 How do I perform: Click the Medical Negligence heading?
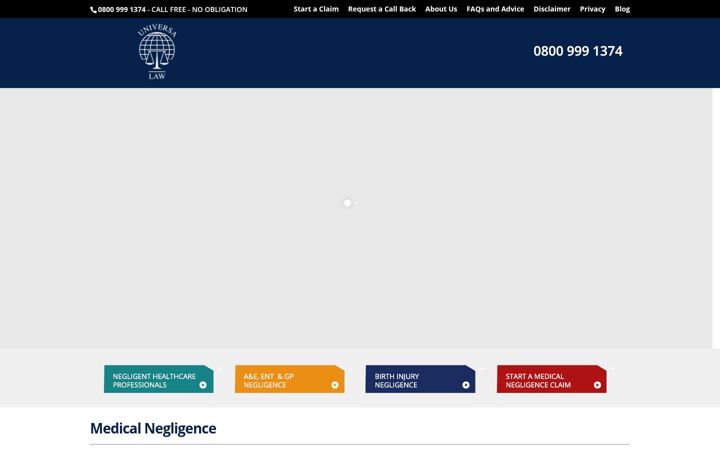pyautogui.click(x=153, y=428)
